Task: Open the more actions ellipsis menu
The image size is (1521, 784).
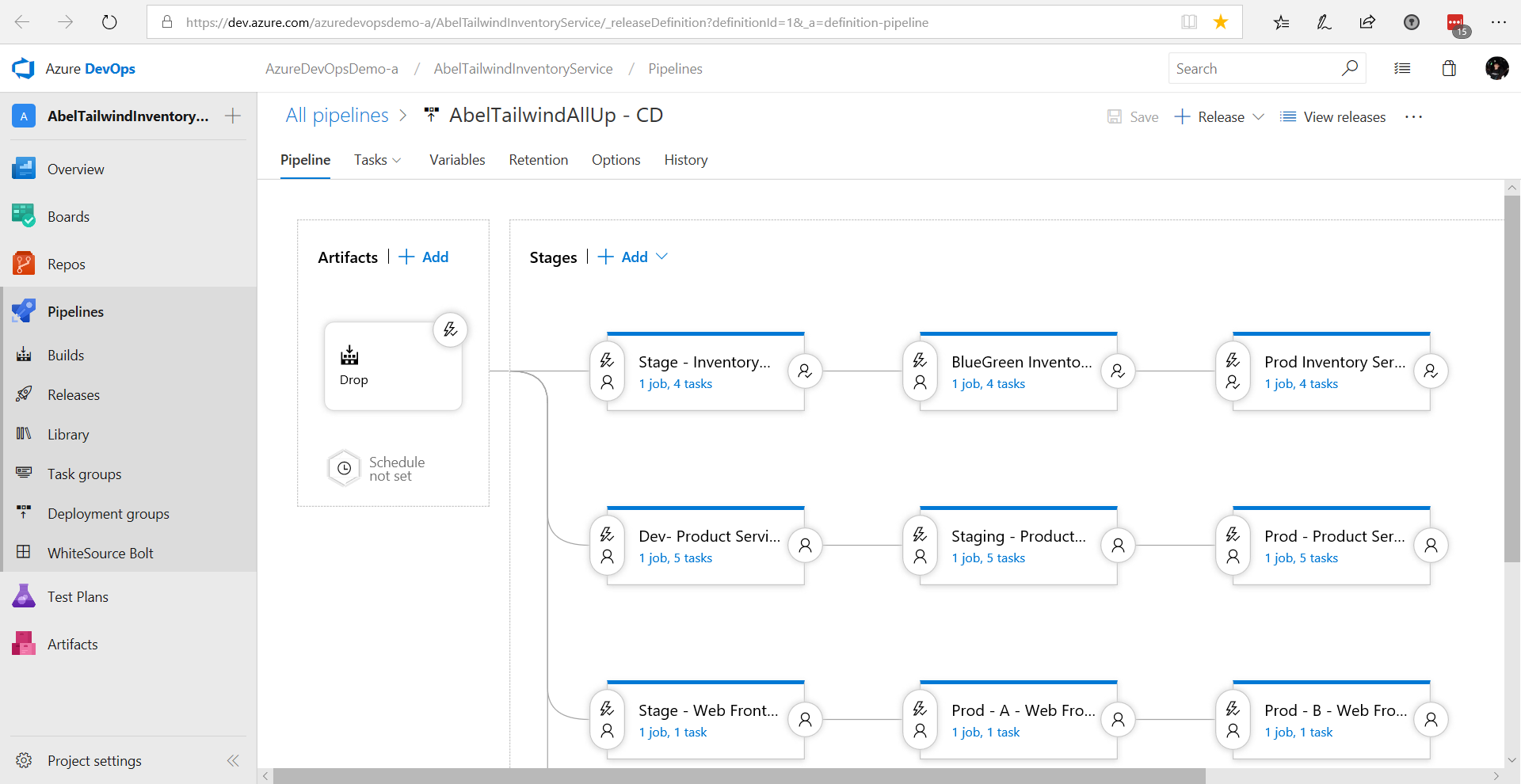Action: 1414,117
